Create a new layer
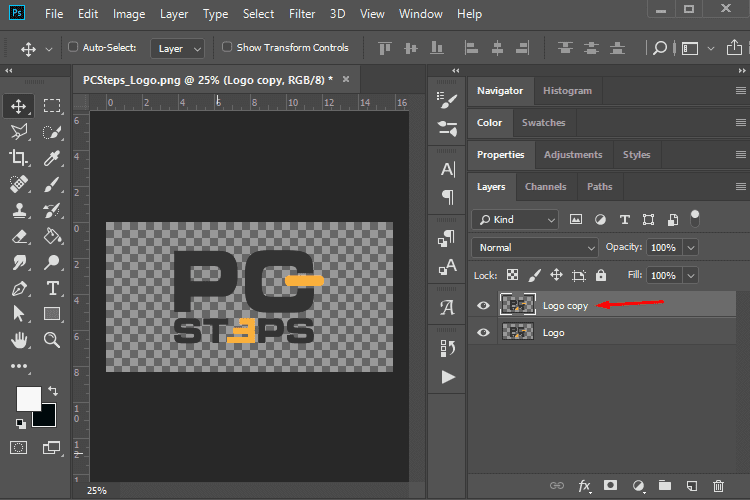 point(692,486)
